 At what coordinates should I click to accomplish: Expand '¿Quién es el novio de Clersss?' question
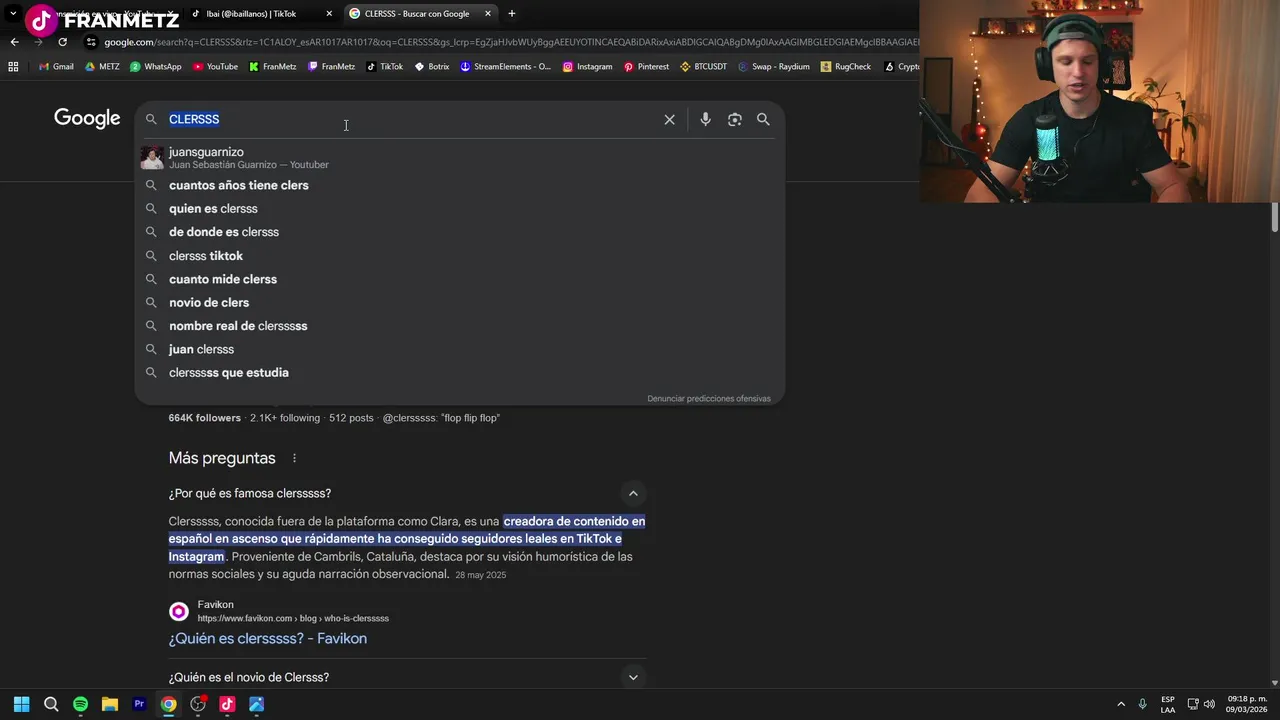pos(633,677)
